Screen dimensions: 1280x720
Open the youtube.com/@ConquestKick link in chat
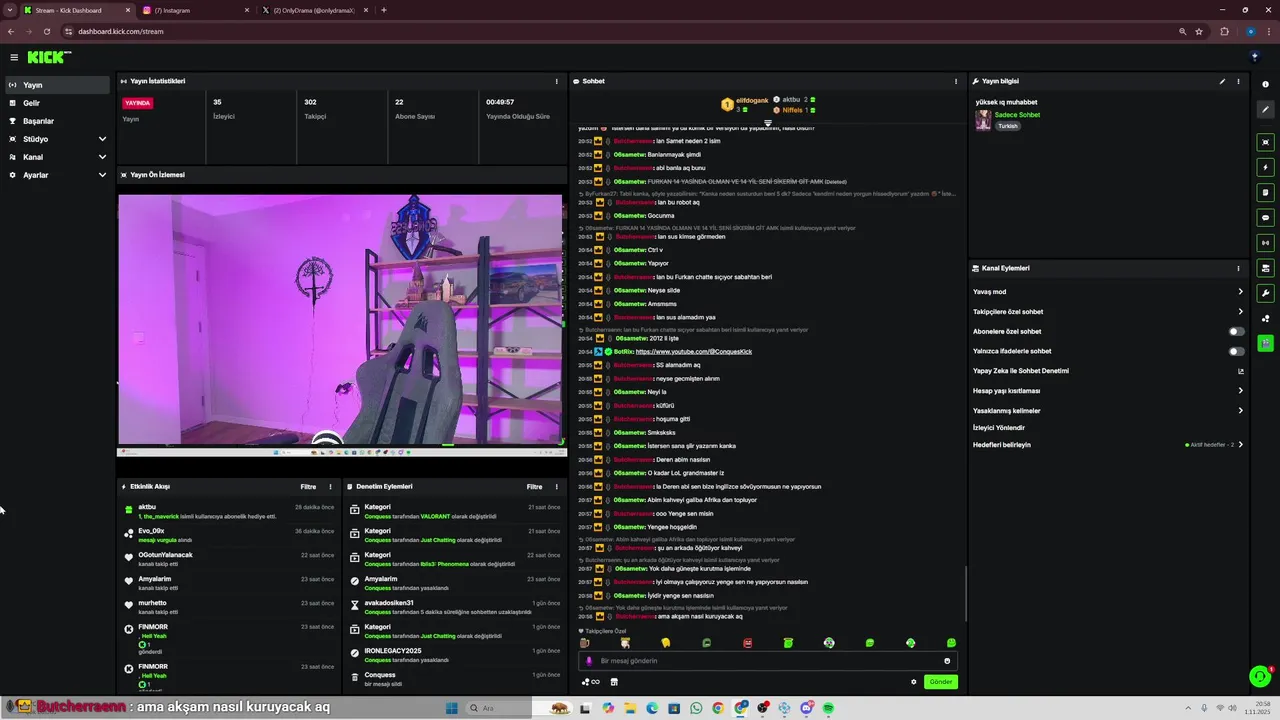[x=693, y=352]
